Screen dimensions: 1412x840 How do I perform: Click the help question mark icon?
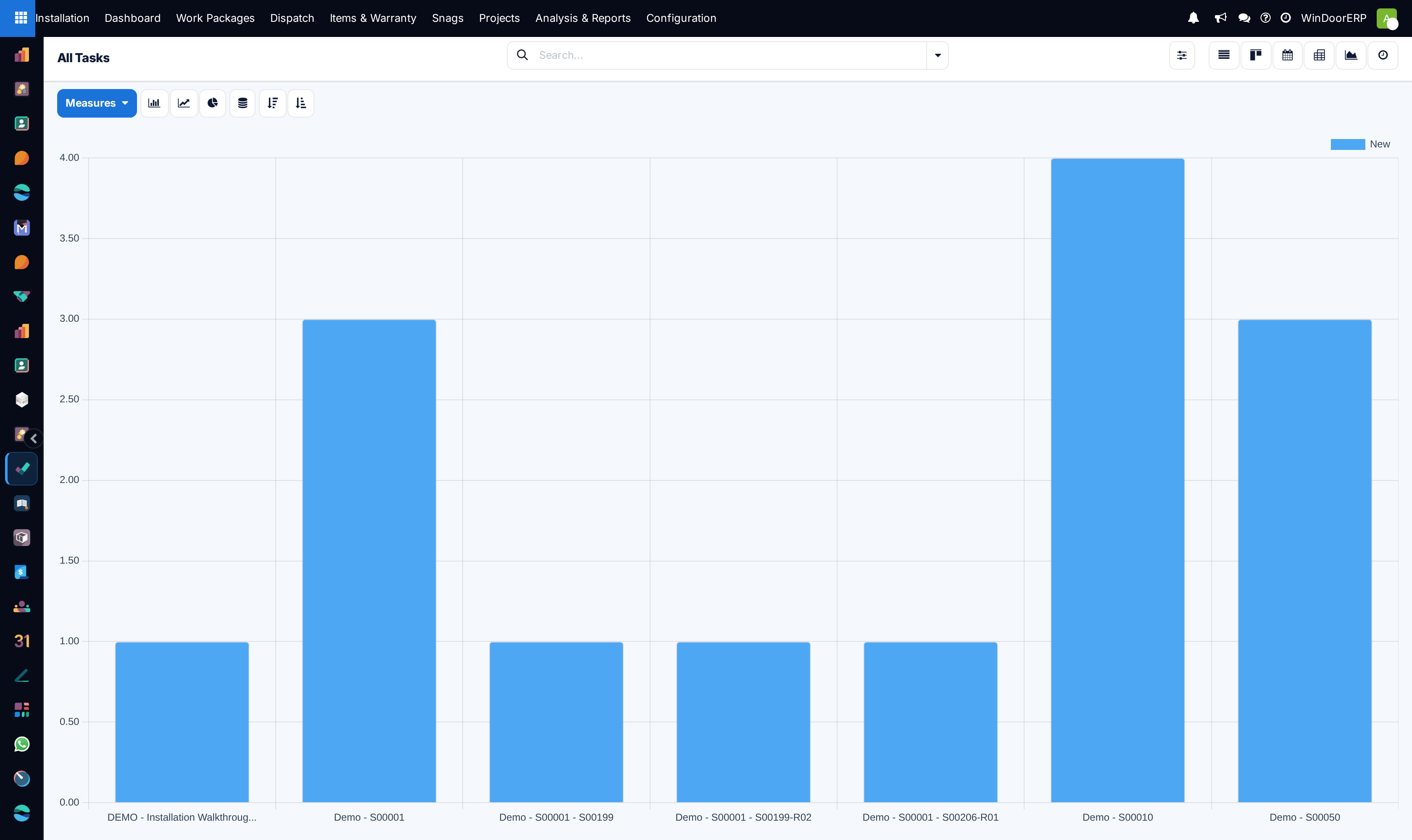click(x=1265, y=18)
